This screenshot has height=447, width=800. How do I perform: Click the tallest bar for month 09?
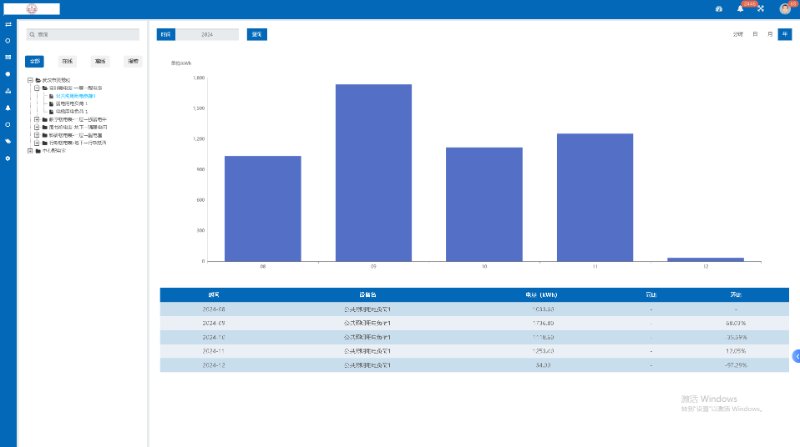(373, 172)
